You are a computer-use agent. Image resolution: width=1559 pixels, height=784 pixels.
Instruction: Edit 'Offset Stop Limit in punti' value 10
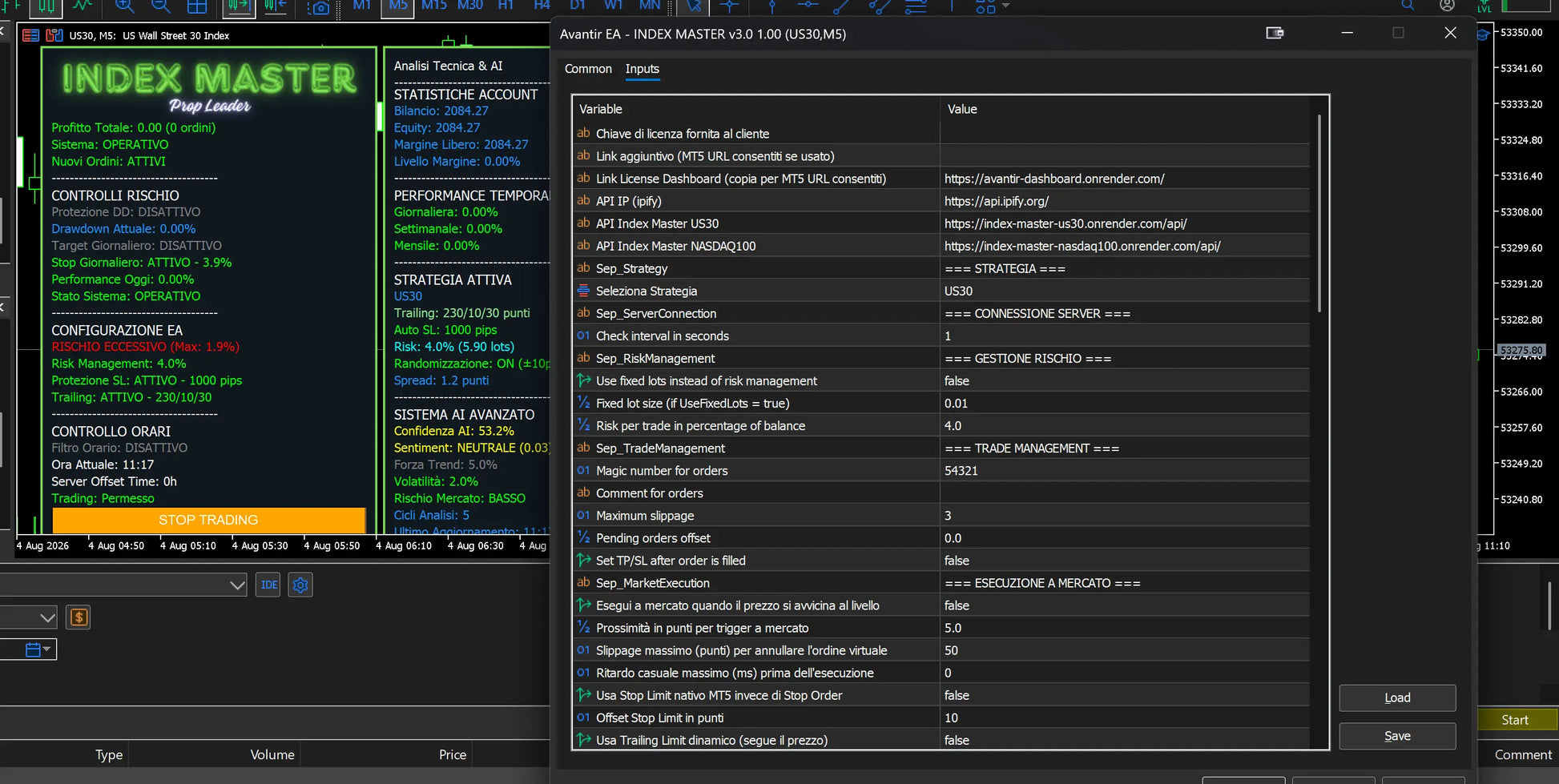click(1125, 718)
